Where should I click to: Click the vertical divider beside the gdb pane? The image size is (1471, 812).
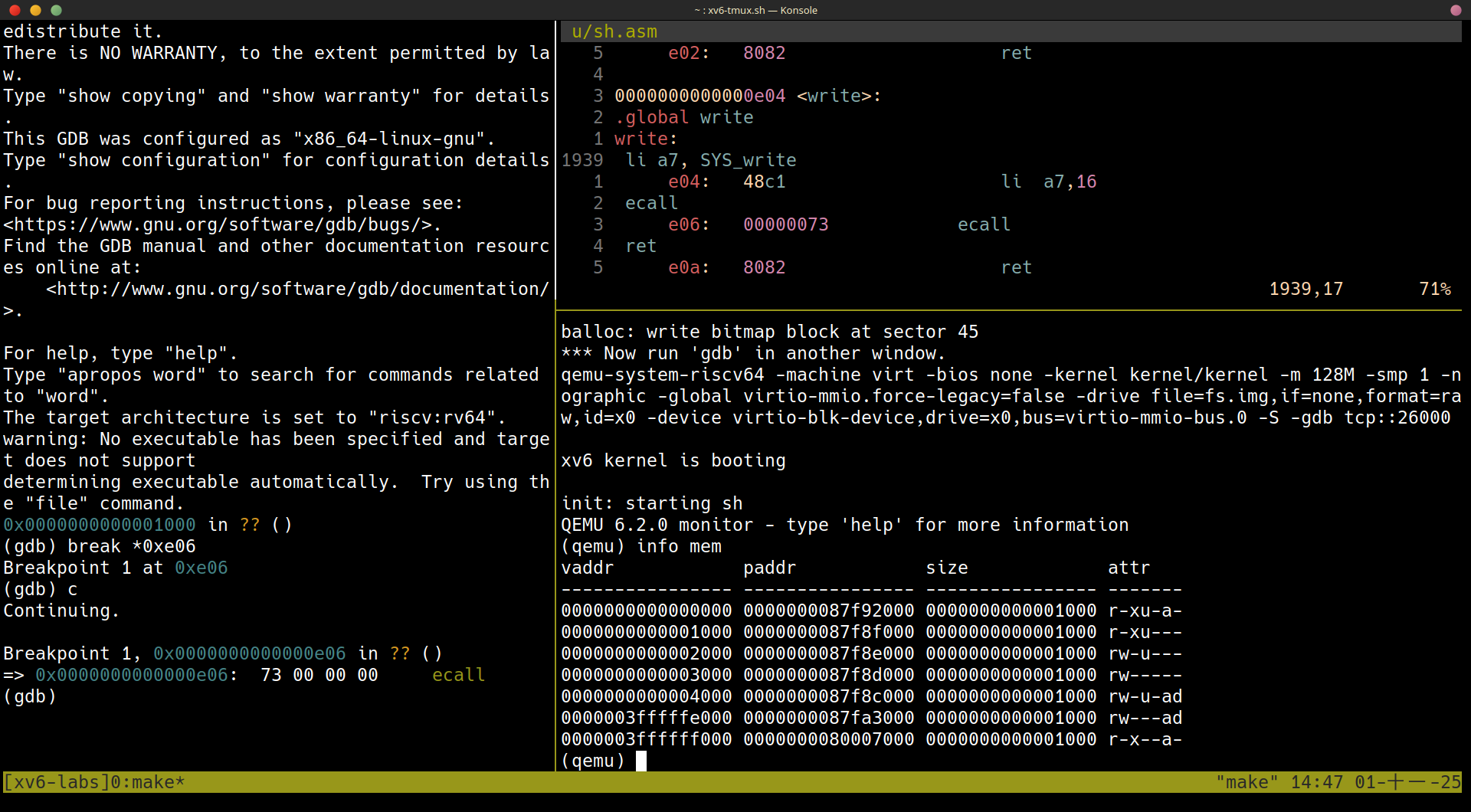555,383
